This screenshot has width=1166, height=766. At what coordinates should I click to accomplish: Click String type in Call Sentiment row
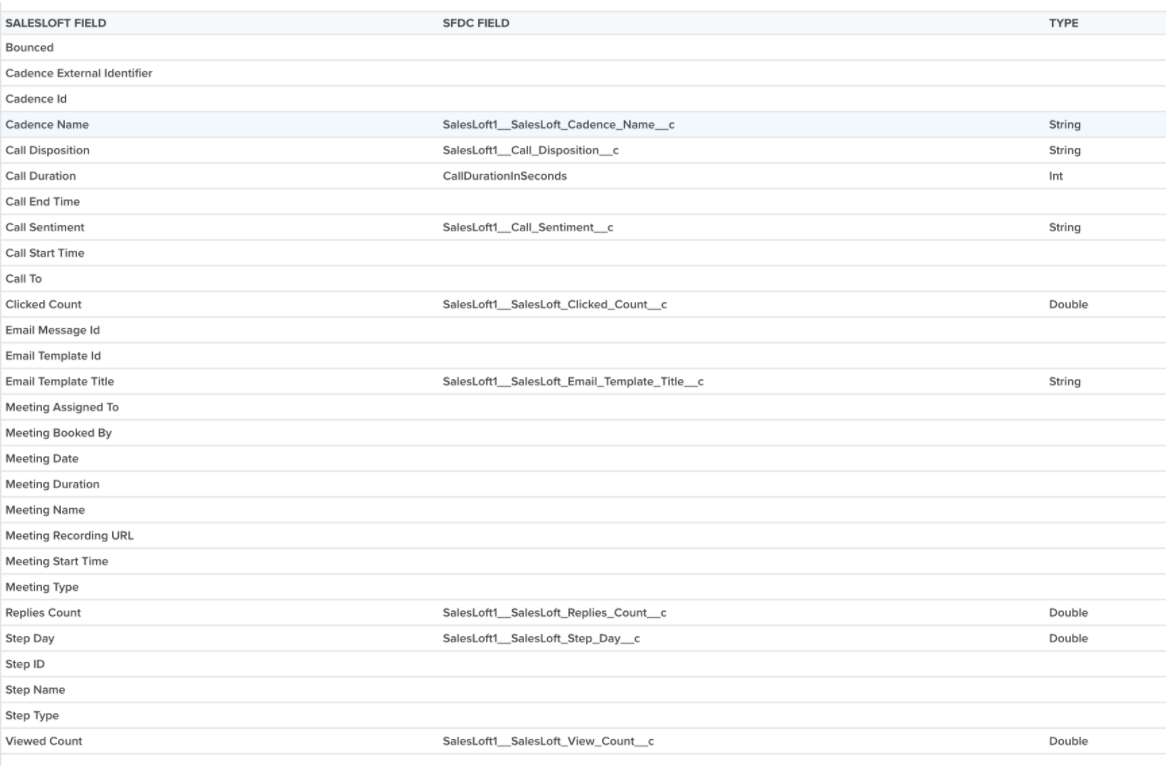pyautogui.click(x=1065, y=228)
